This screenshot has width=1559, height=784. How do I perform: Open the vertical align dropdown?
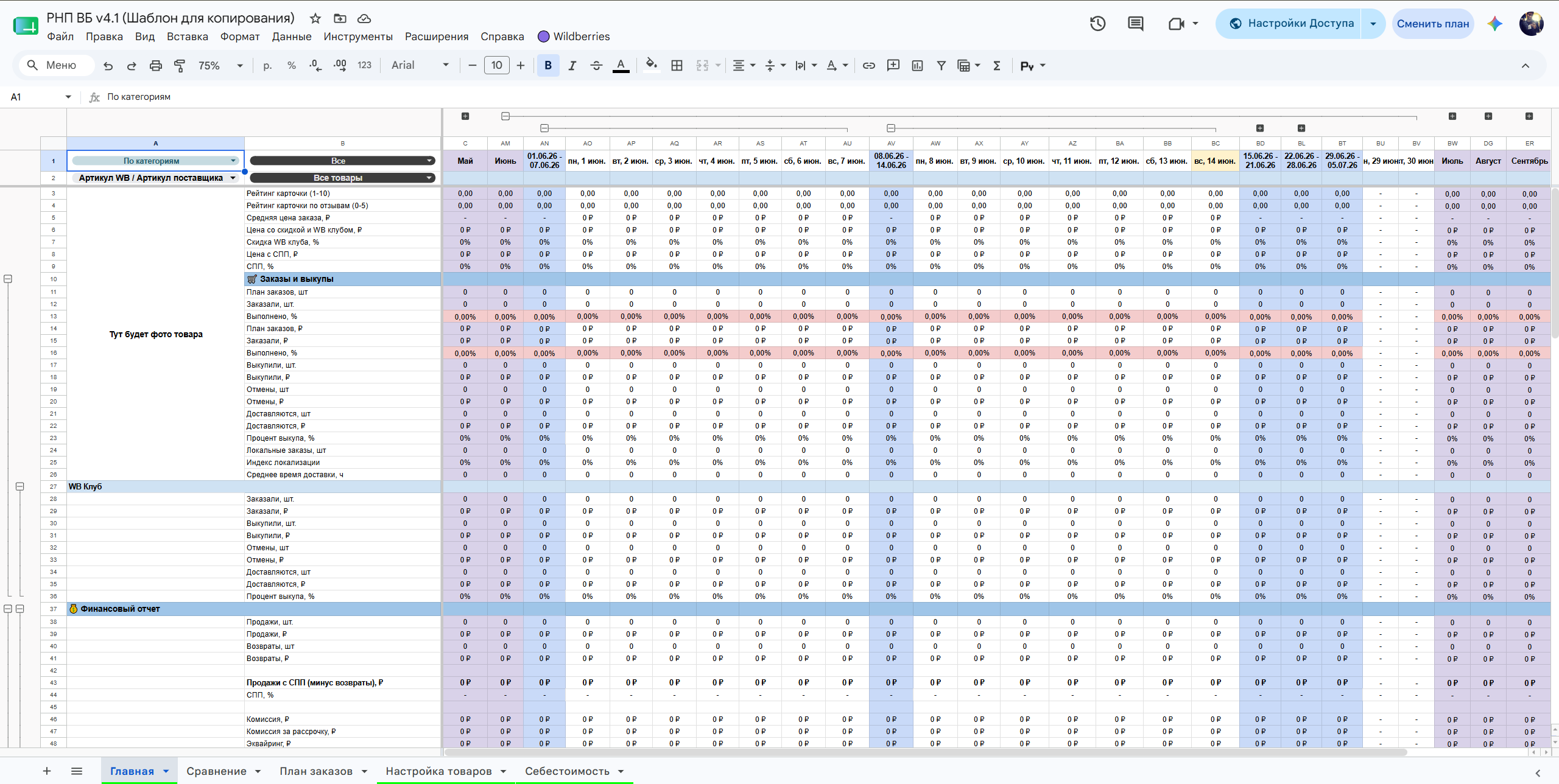(x=775, y=66)
